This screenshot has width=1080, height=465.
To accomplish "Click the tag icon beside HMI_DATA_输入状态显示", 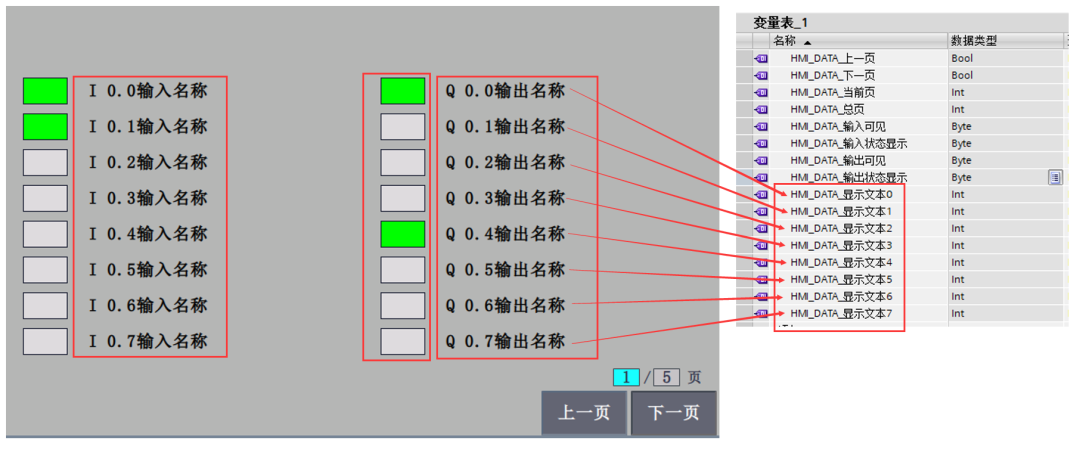I will click(x=761, y=143).
